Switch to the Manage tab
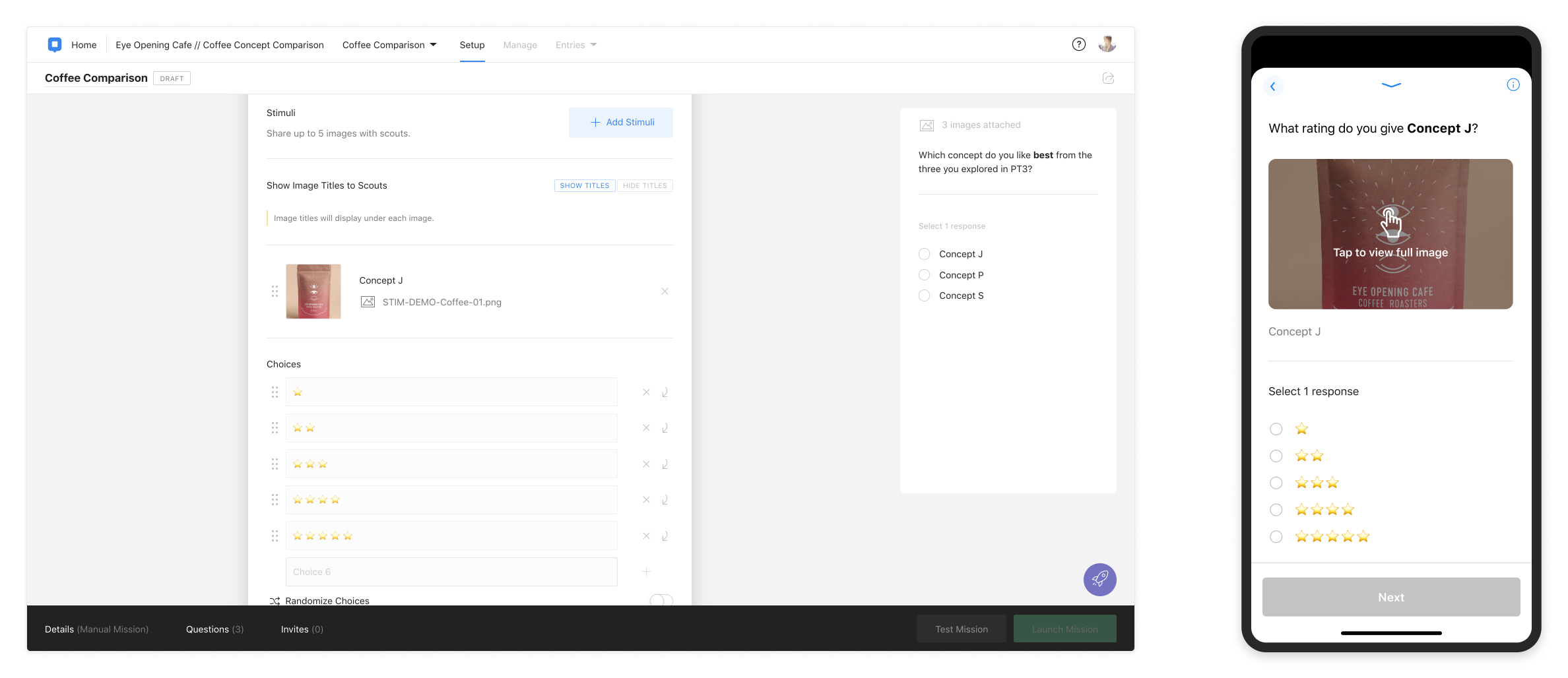1568x678 pixels. pos(520,45)
